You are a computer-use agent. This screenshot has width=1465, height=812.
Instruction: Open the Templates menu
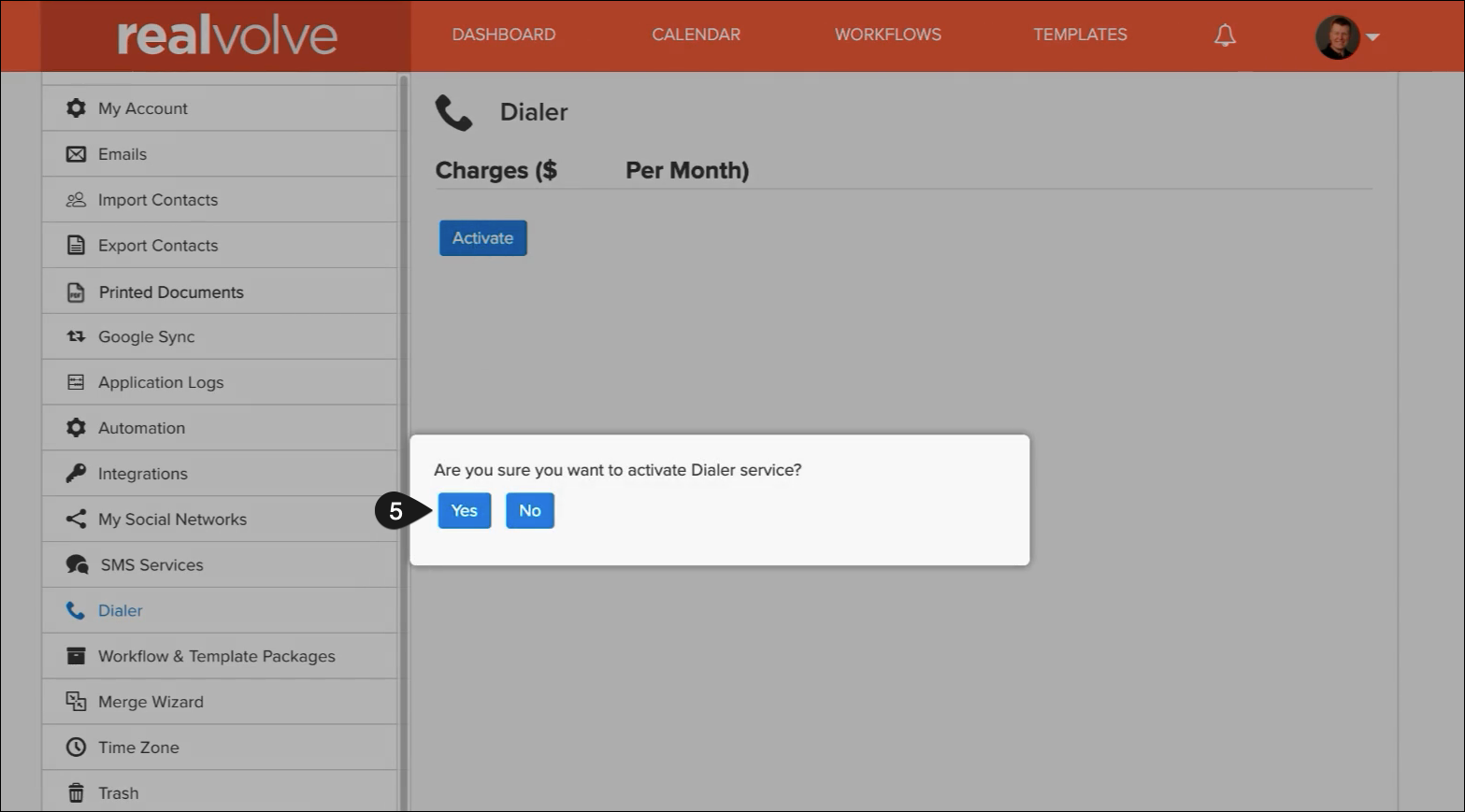[x=1080, y=35]
